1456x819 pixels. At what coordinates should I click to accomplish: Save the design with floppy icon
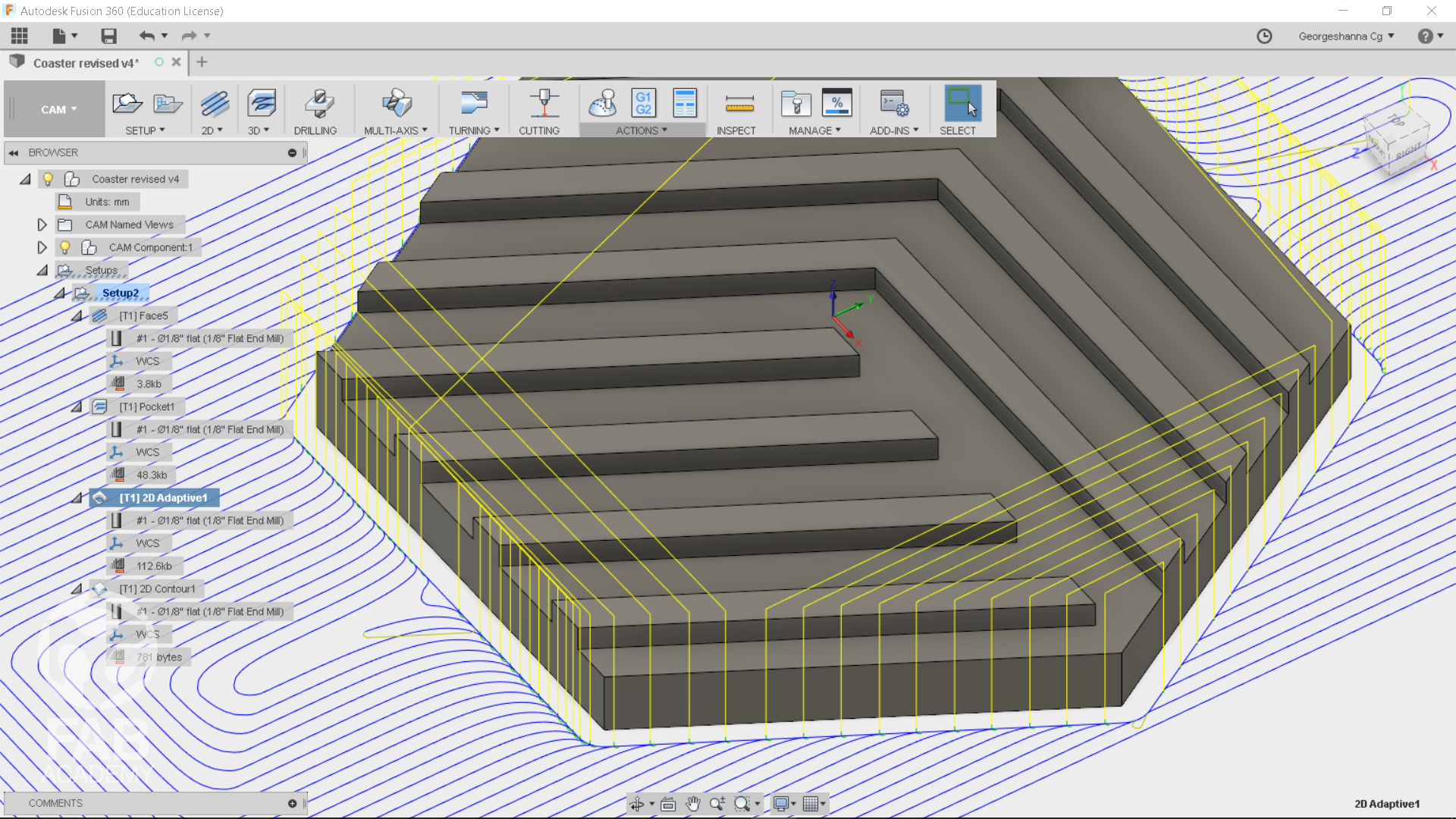(108, 36)
